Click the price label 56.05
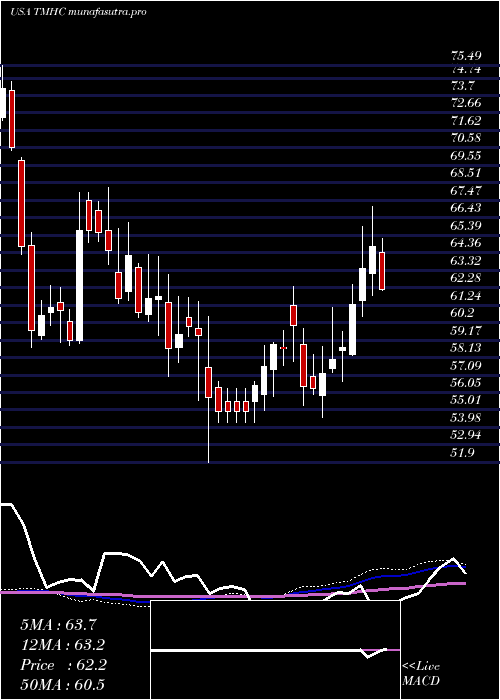The image size is (500, 700). click(x=466, y=383)
